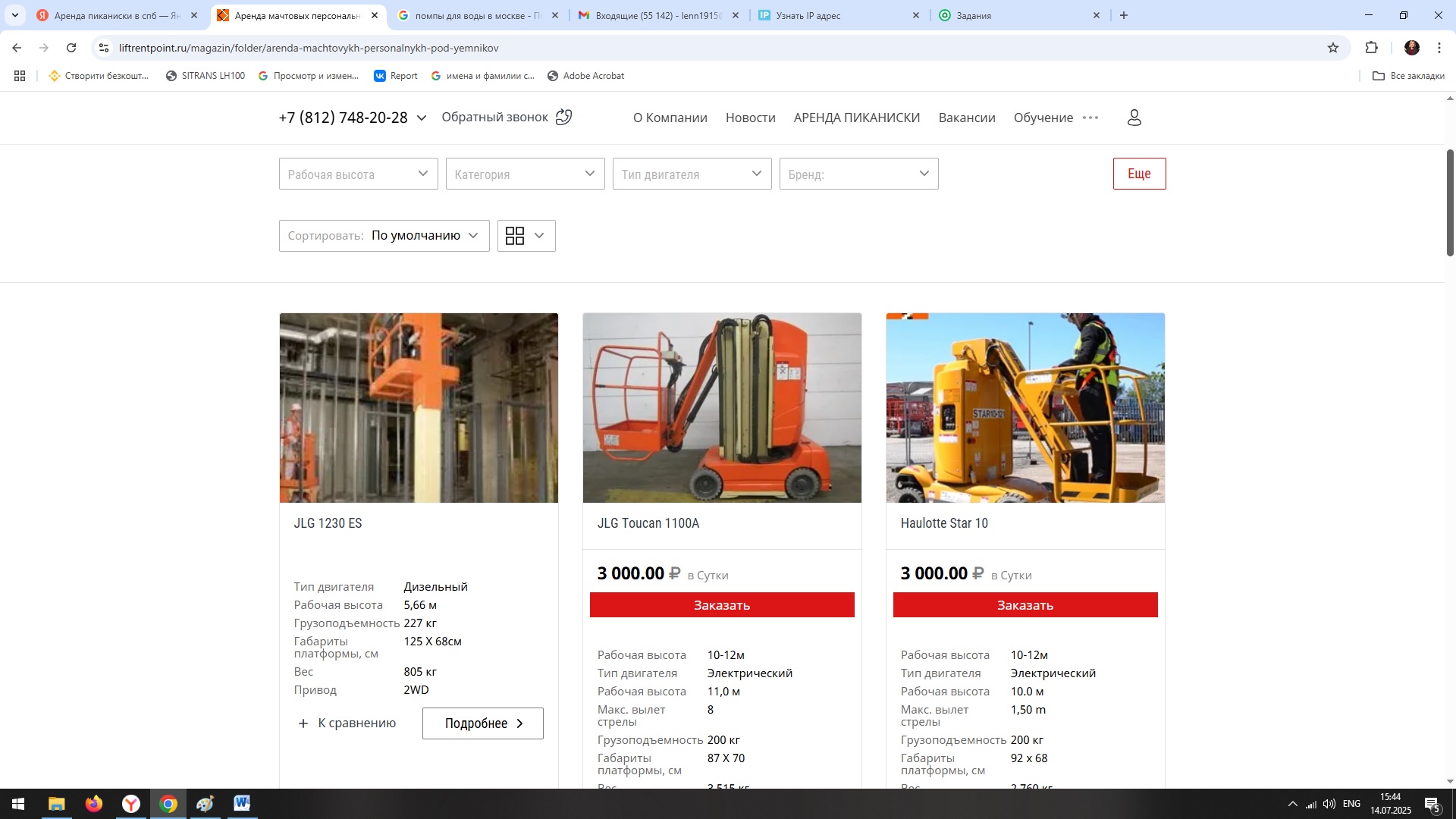The image size is (1456, 819).
Task: Open Все закладки bookmarks folder
Action: point(1408,76)
